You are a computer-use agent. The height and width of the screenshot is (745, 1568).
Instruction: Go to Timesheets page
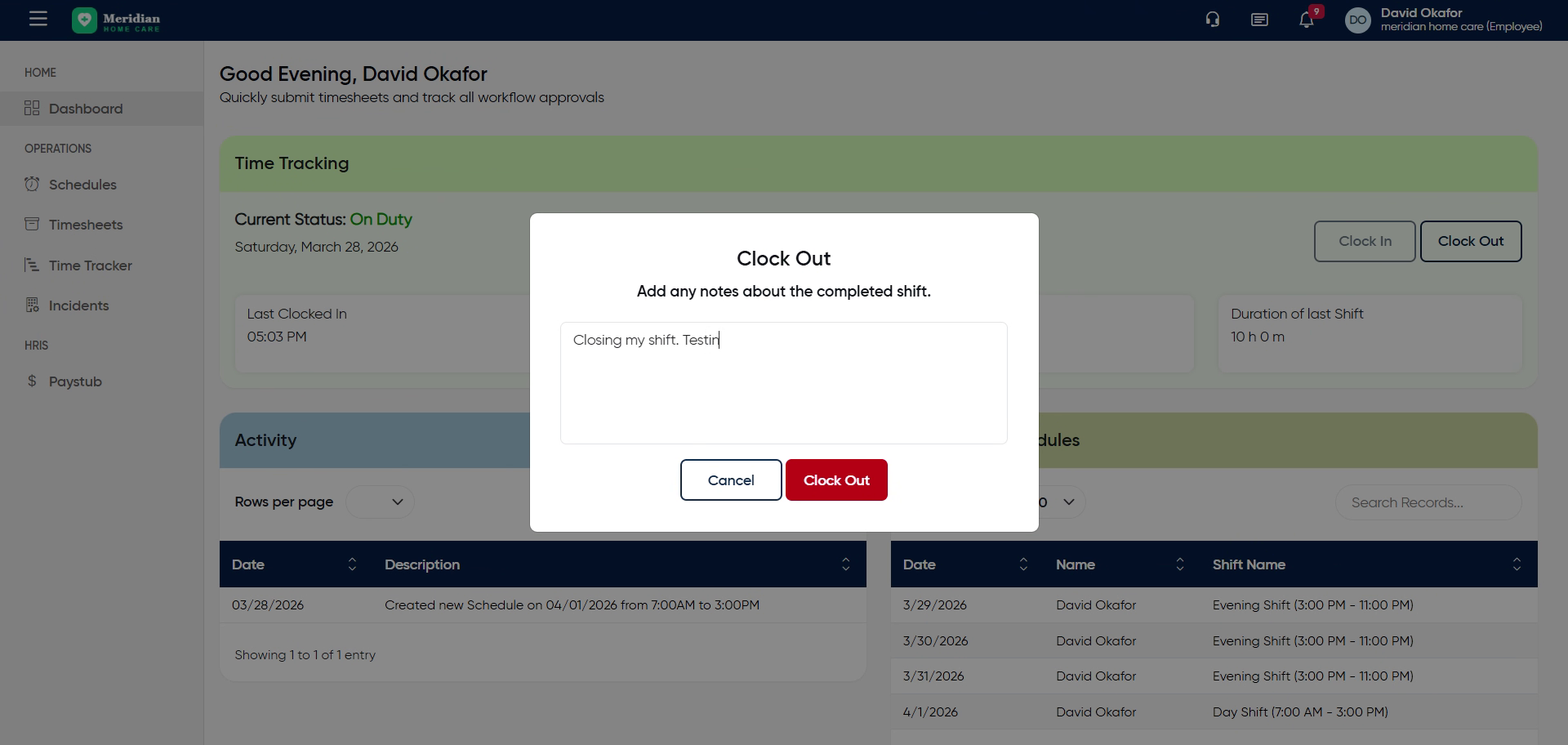click(86, 225)
